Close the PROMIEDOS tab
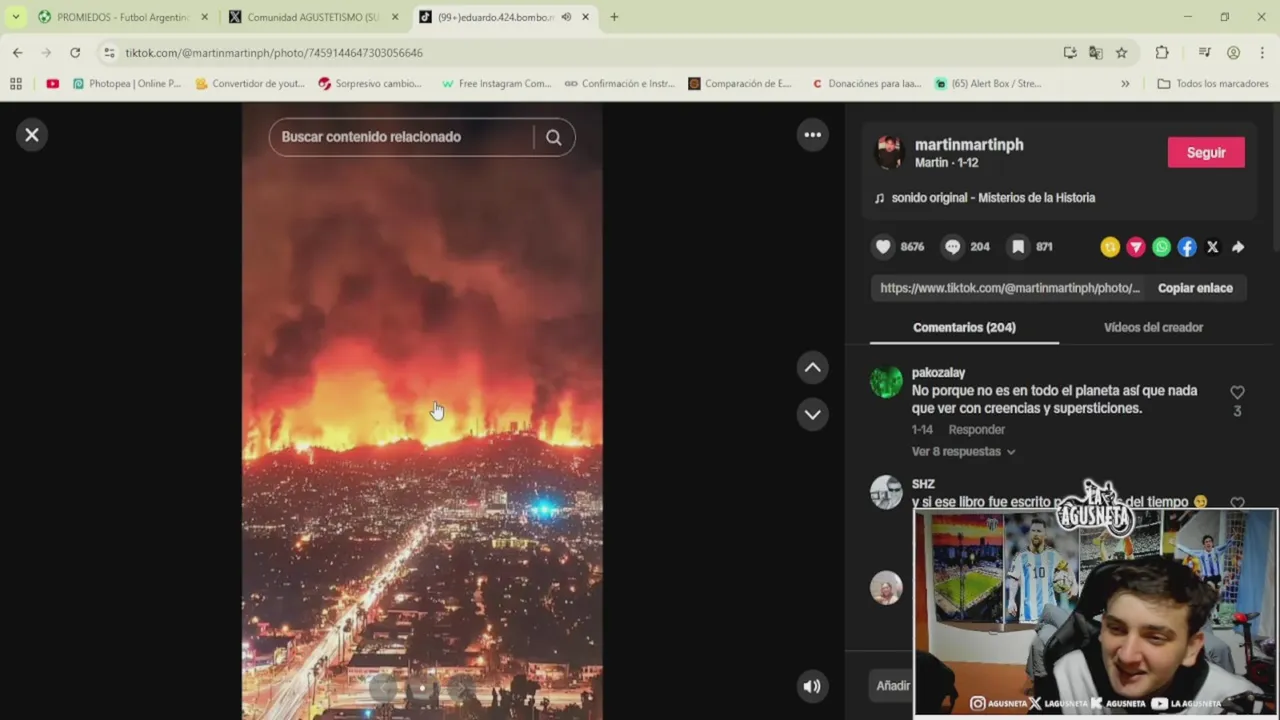The image size is (1280, 720). (x=204, y=17)
